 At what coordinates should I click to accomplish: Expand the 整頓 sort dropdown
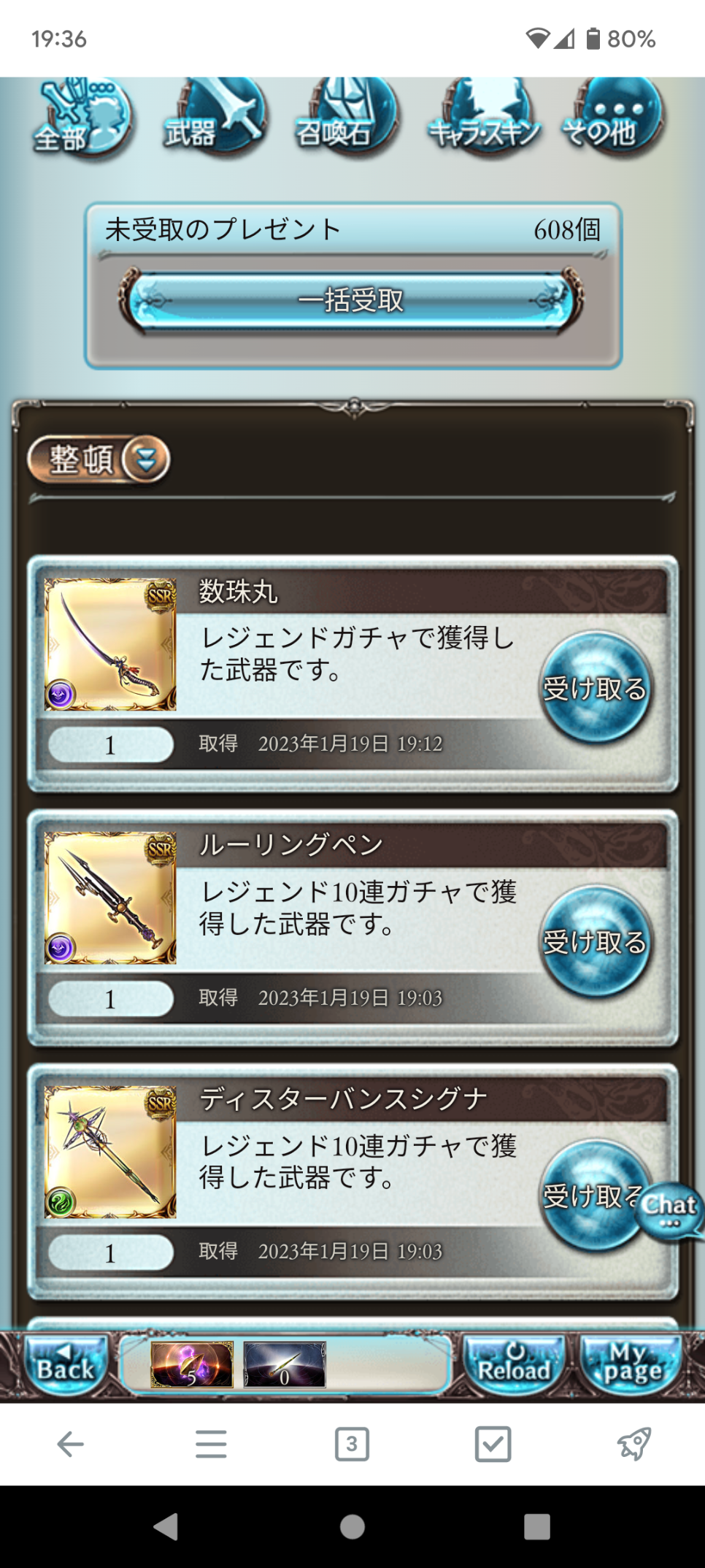(99, 460)
